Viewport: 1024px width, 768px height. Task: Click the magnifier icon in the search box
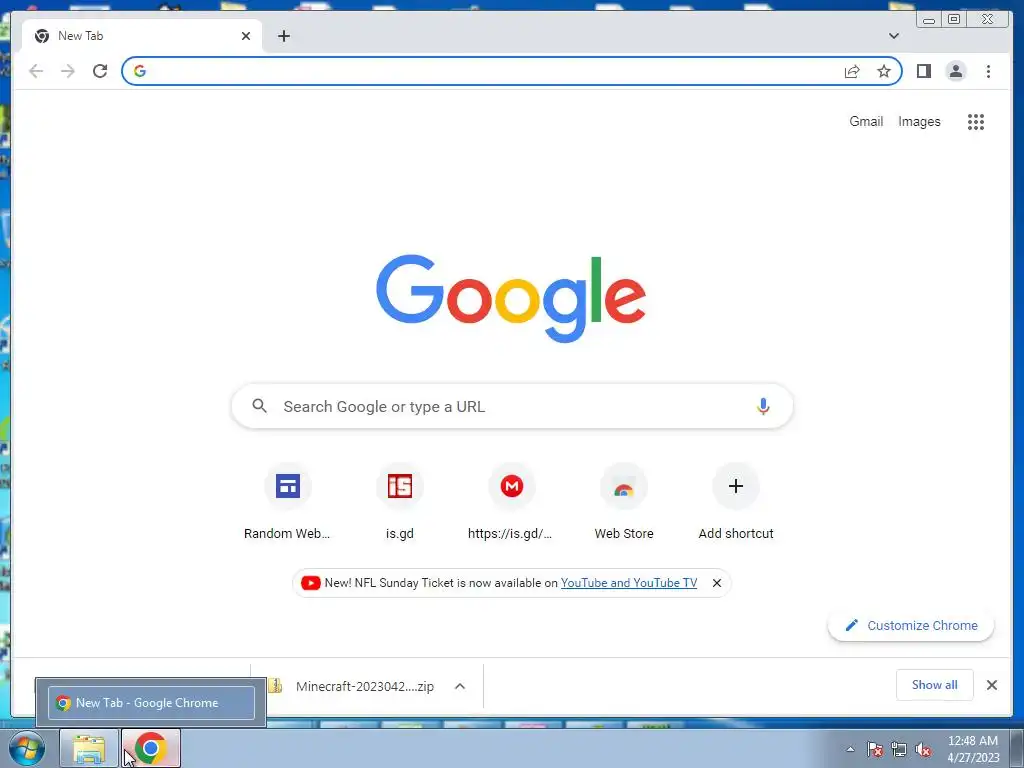pyautogui.click(x=259, y=406)
